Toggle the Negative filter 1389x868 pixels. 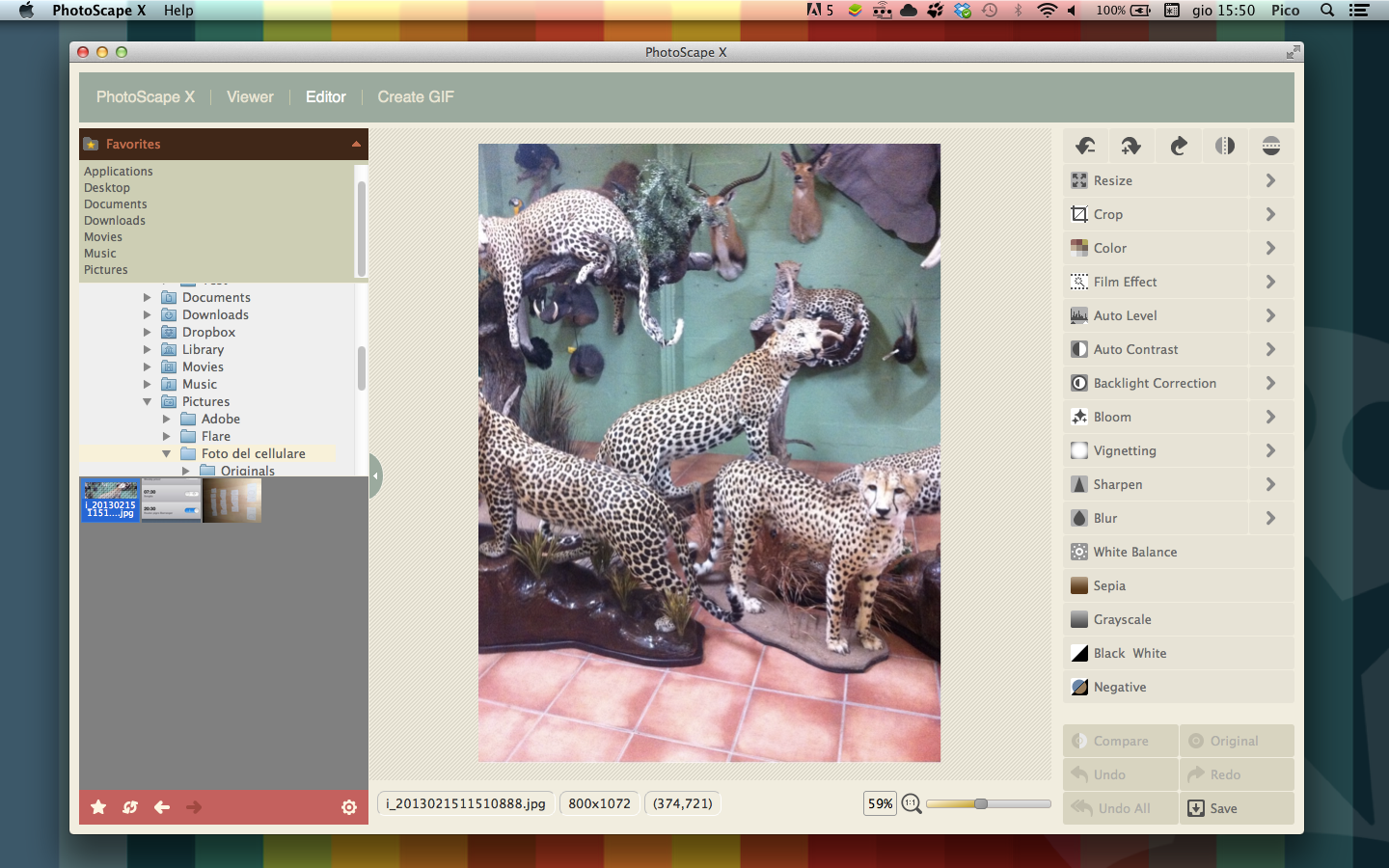pyautogui.click(x=1120, y=687)
